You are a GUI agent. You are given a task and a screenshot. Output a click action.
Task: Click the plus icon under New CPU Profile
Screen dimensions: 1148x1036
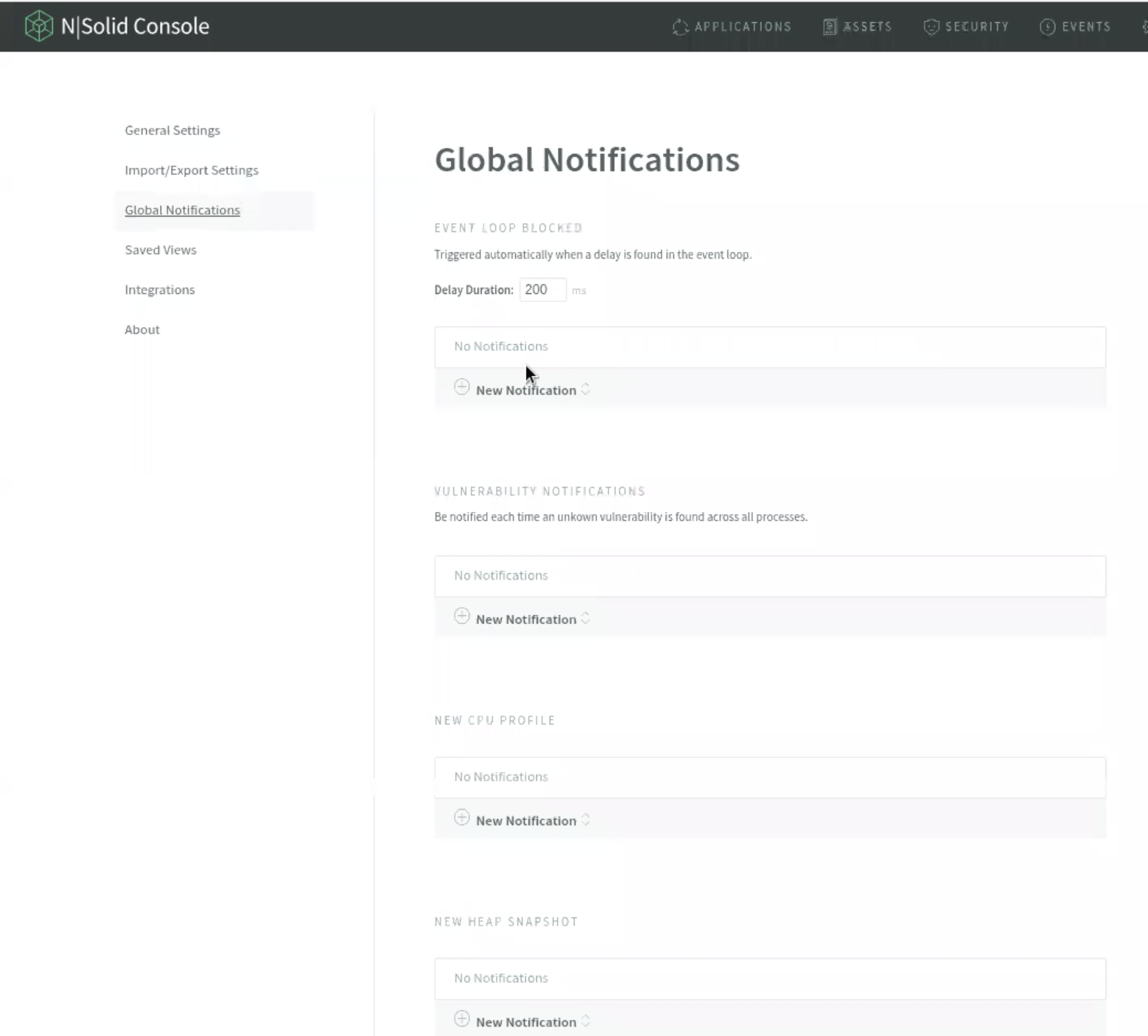tap(462, 817)
